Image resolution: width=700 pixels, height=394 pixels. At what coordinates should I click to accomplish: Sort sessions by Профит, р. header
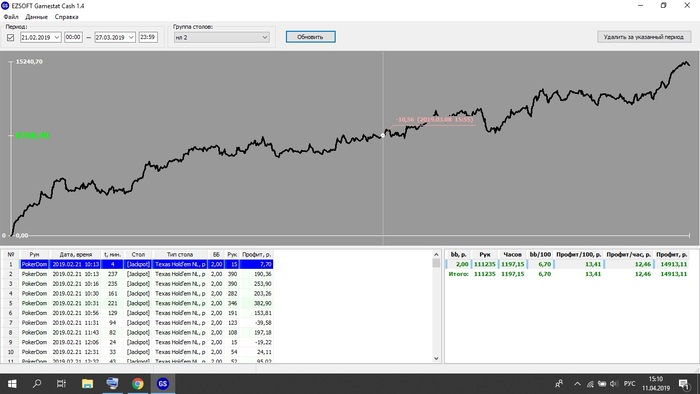256,254
